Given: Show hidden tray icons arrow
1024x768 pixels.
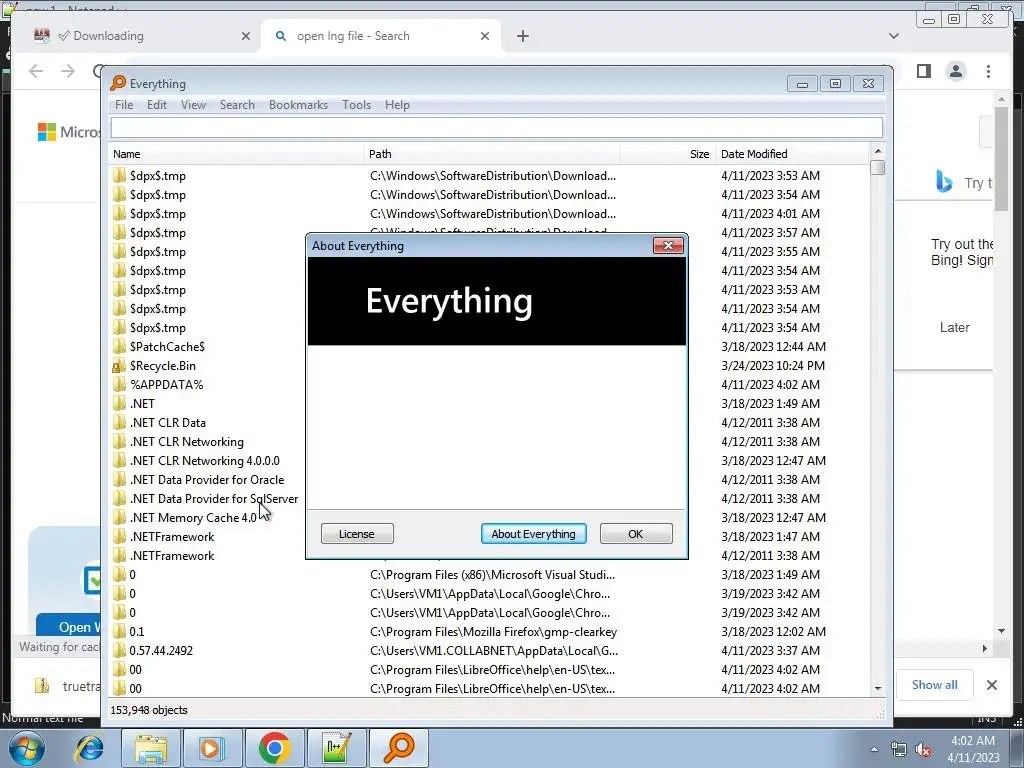Looking at the screenshot, I should point(874,749).
